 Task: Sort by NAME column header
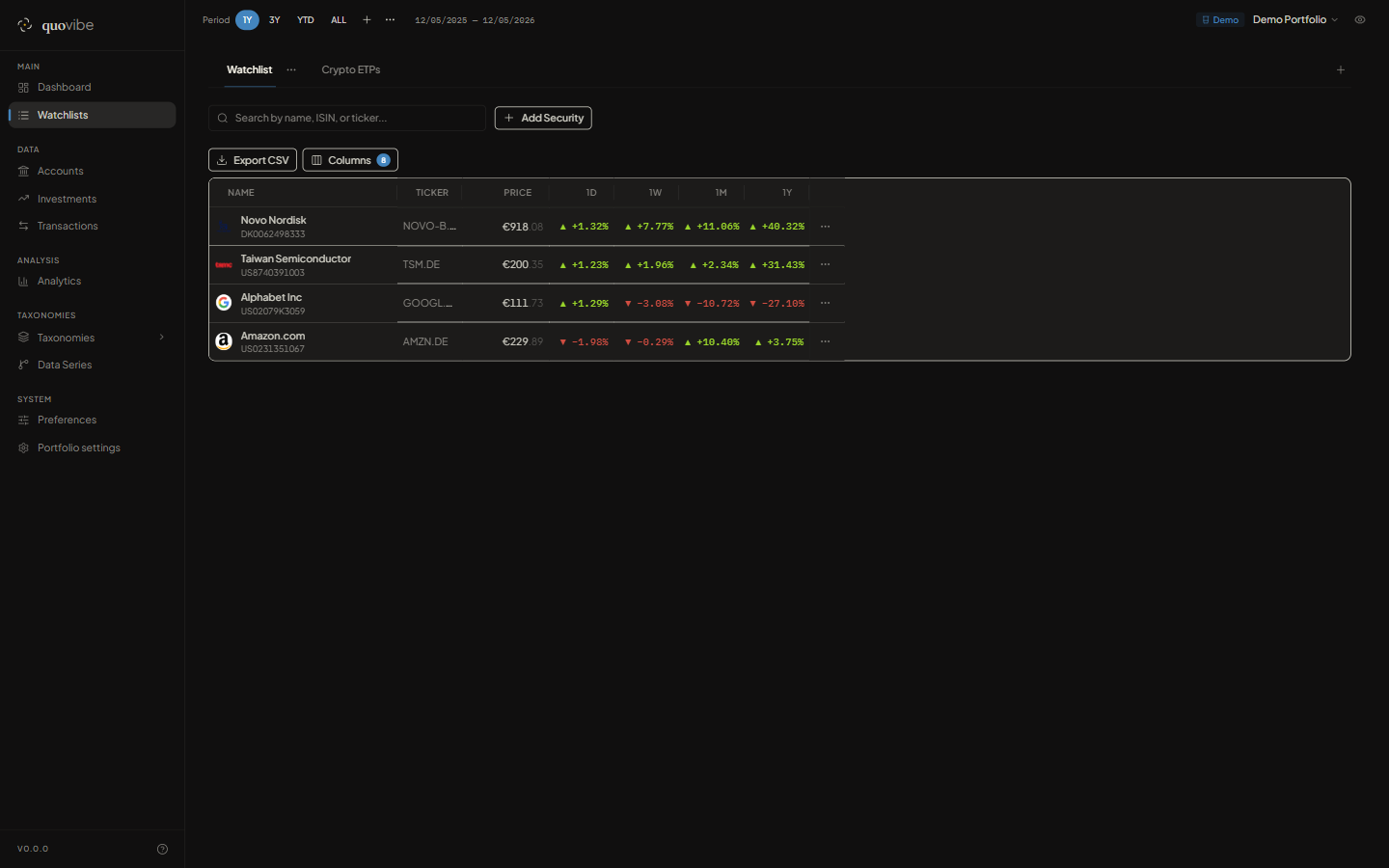pyautogui.click(x=241, y=193)
